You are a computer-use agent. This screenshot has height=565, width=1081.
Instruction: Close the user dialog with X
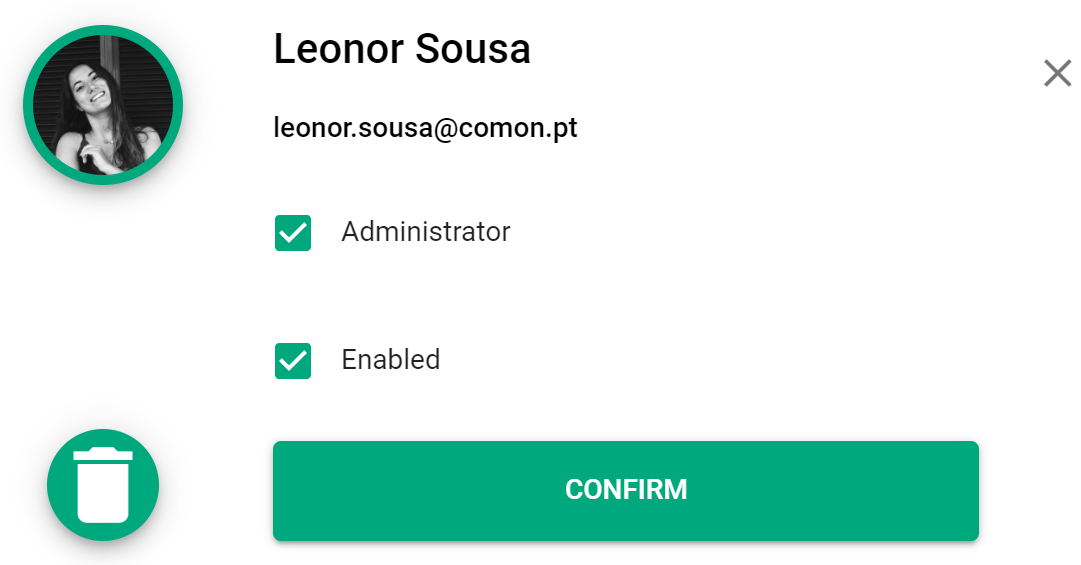1058,73
